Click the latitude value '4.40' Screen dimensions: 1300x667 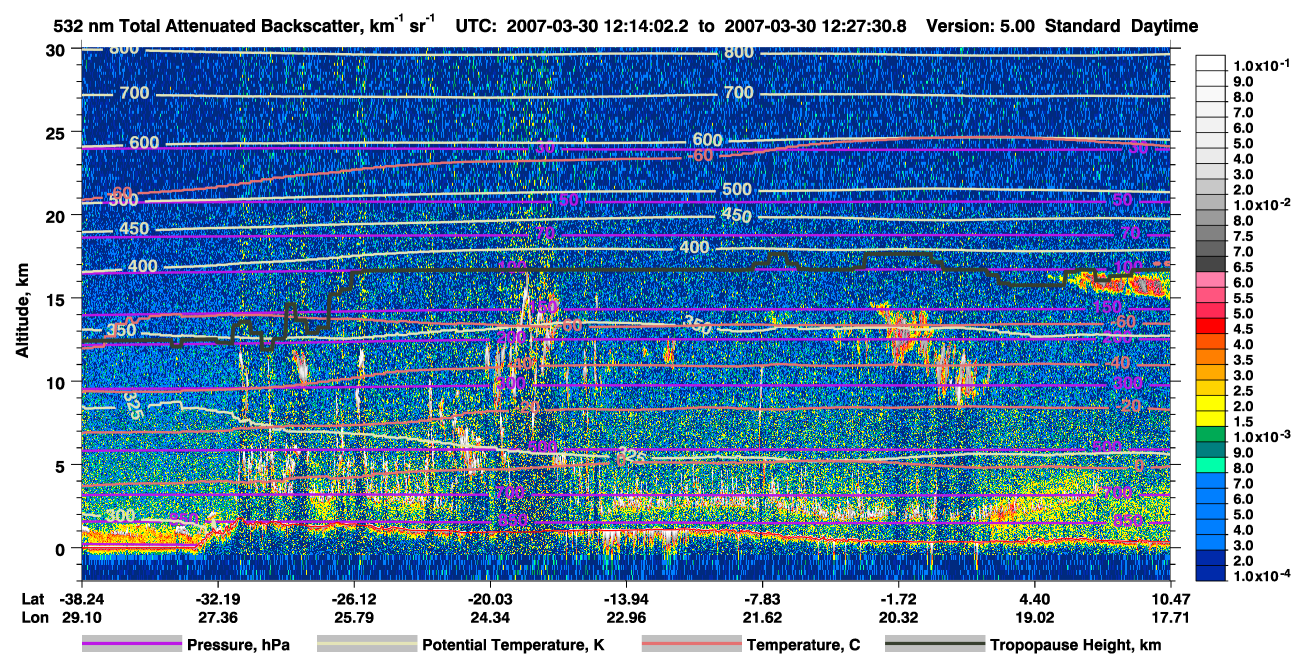point(1035,598)
